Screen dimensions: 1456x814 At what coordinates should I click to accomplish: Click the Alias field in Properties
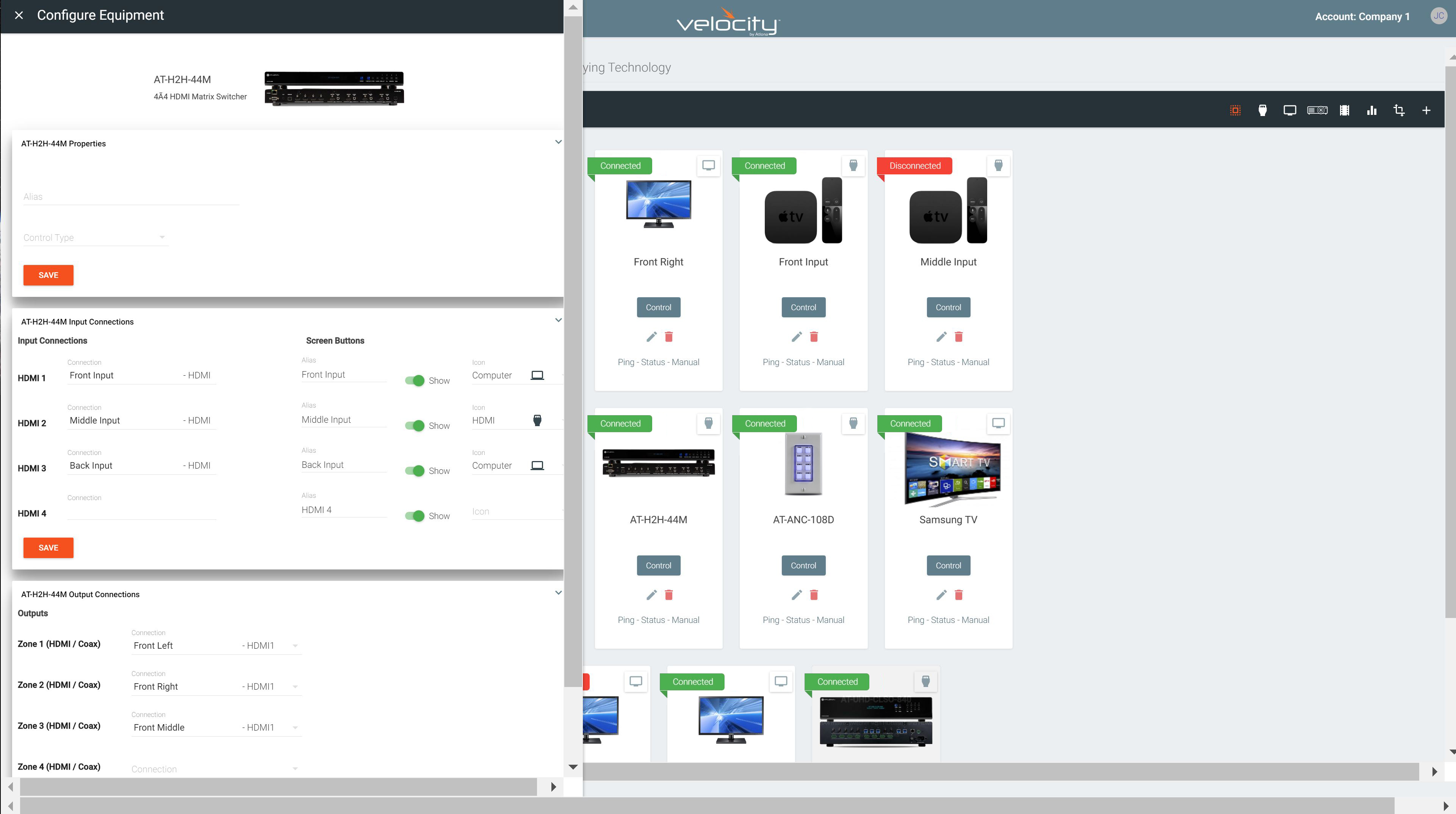tap(131, 197)
